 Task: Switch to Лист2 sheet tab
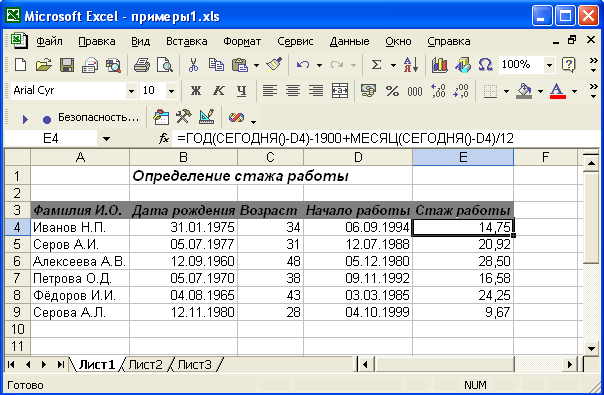pyautogui.click(x=145, y=365)
